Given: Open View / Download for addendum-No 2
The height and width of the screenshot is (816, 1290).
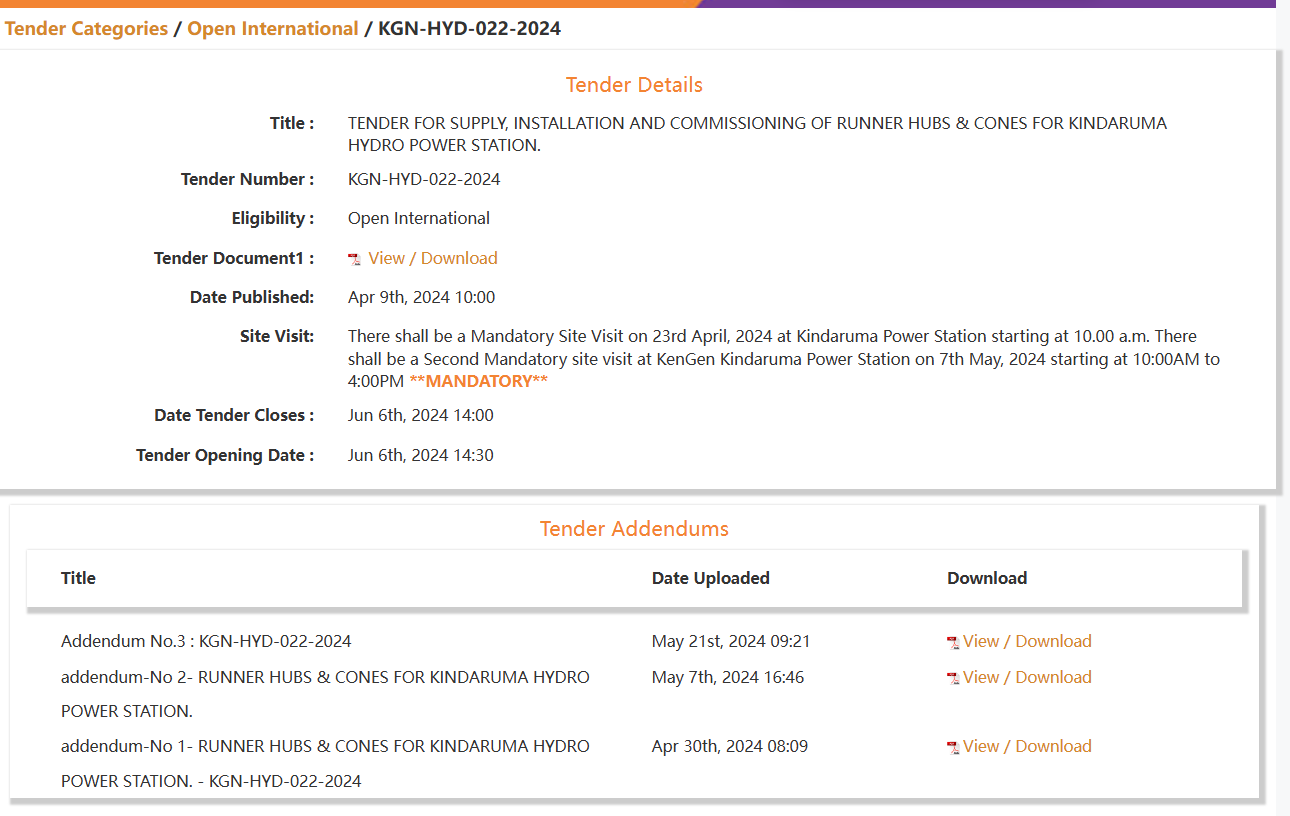Looking at the screenshot, I should 1027,677.
